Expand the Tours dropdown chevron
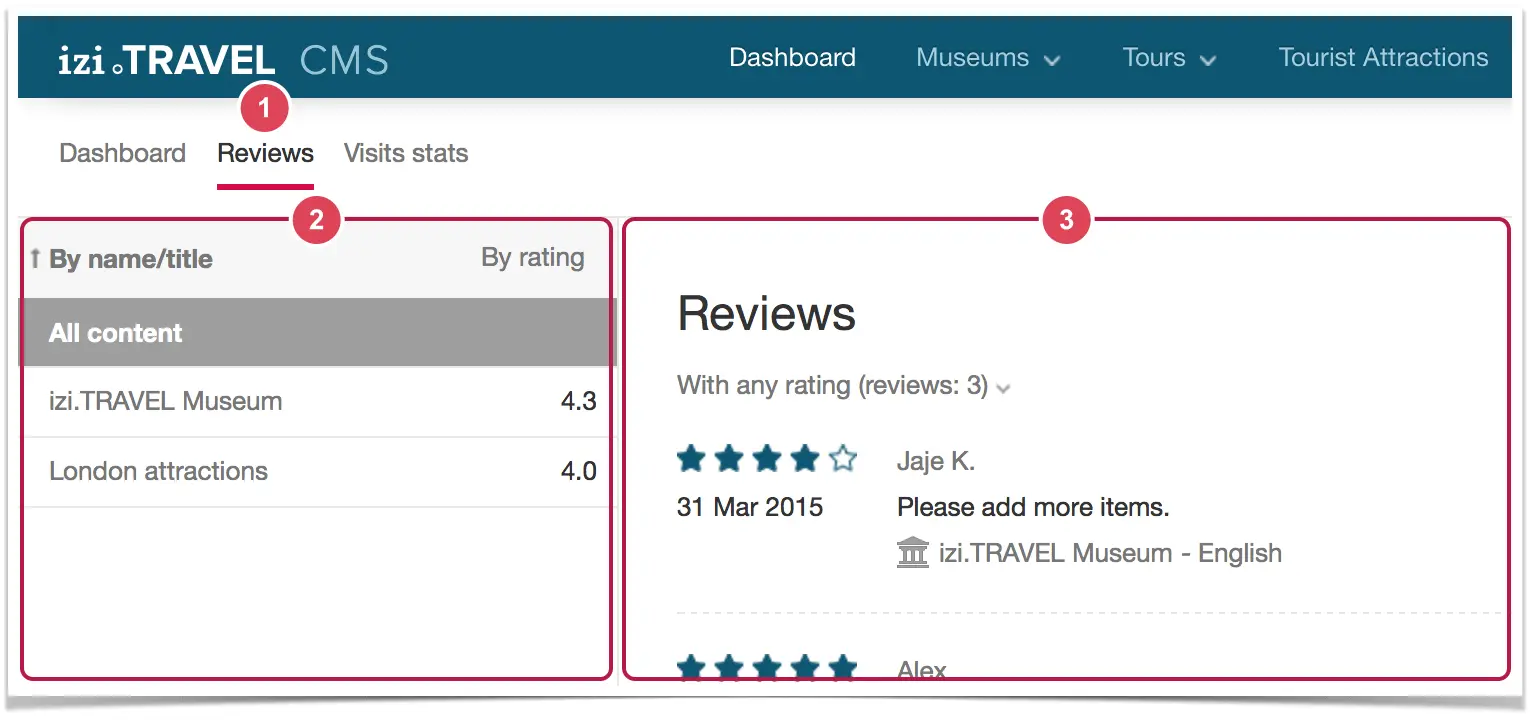The width and height of the screenshot is (1534, 720). [1208, 61]
